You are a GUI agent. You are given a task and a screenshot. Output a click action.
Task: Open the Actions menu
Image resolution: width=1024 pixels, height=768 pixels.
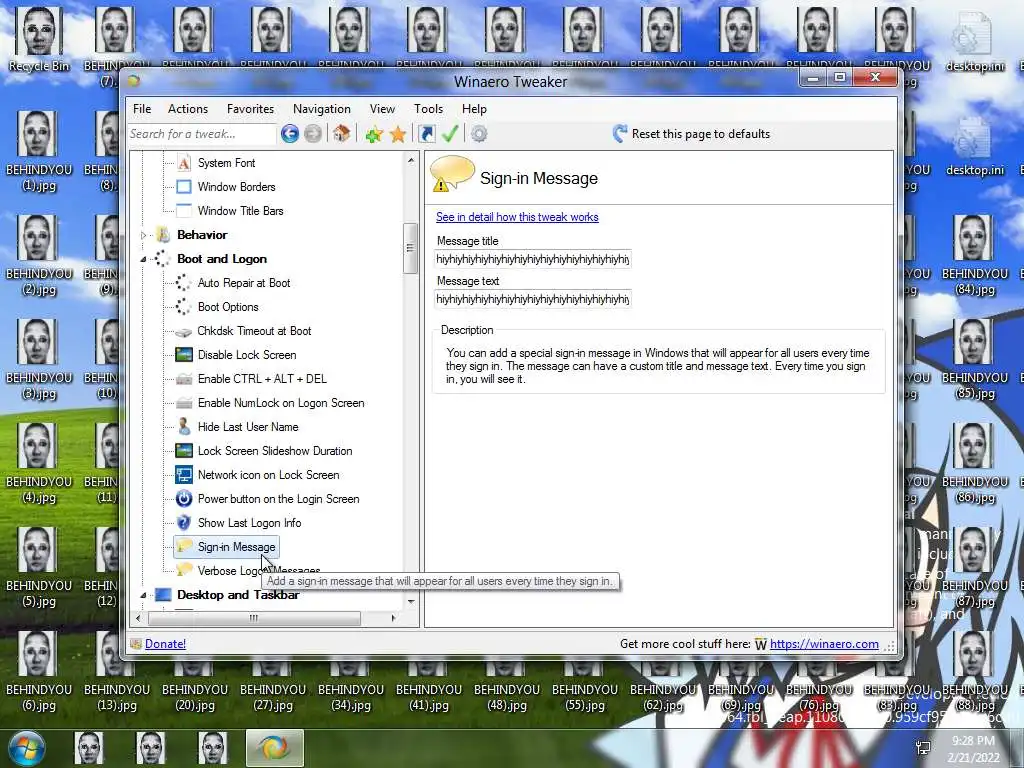tap(188, 109)
